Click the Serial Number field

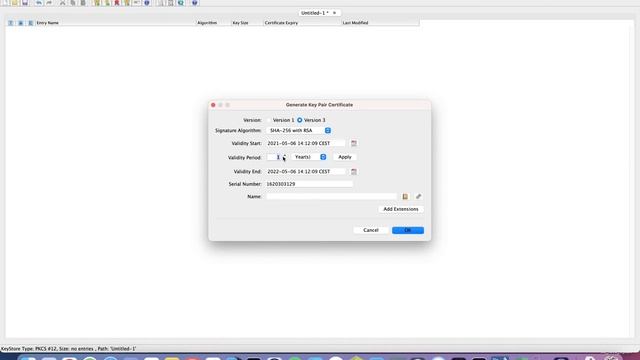click(x=309, y=184)
